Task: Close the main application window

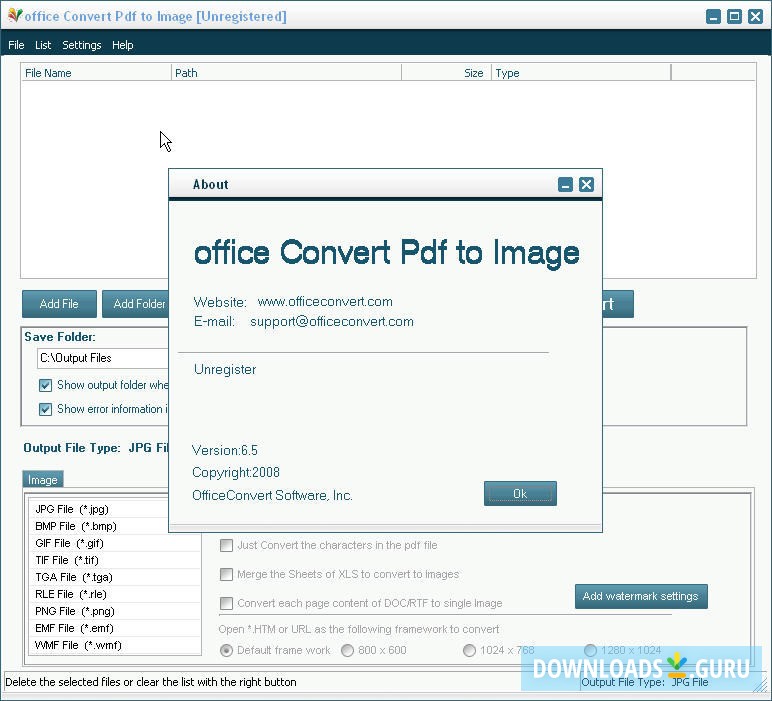Action: point(755,16)
